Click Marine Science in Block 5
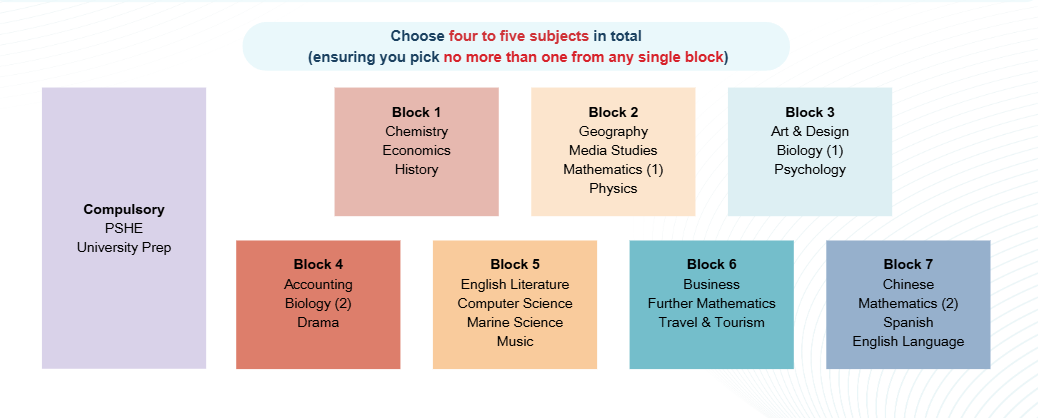 click(515, 322)
